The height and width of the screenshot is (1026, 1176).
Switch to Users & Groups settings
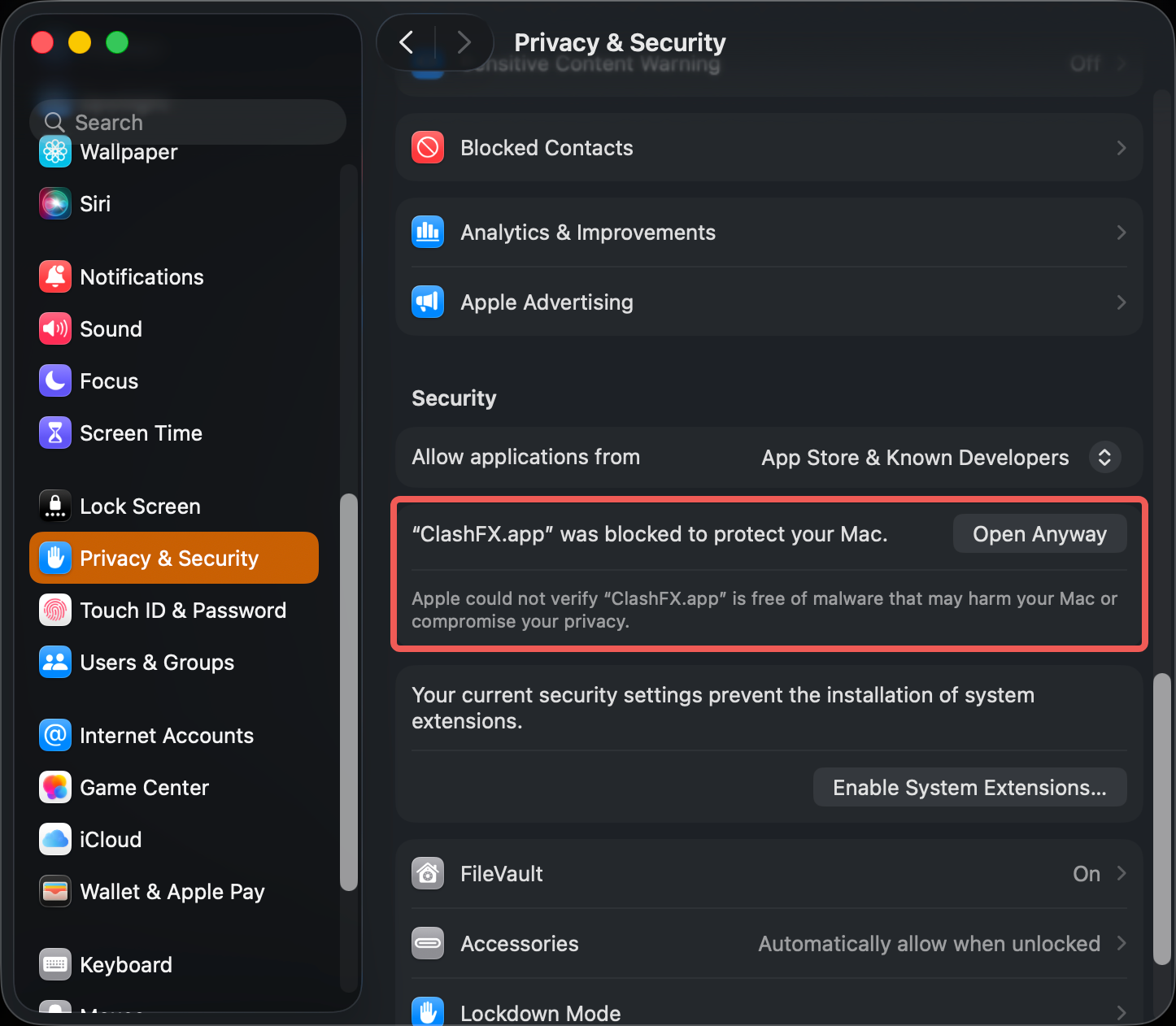pos(157,662)
